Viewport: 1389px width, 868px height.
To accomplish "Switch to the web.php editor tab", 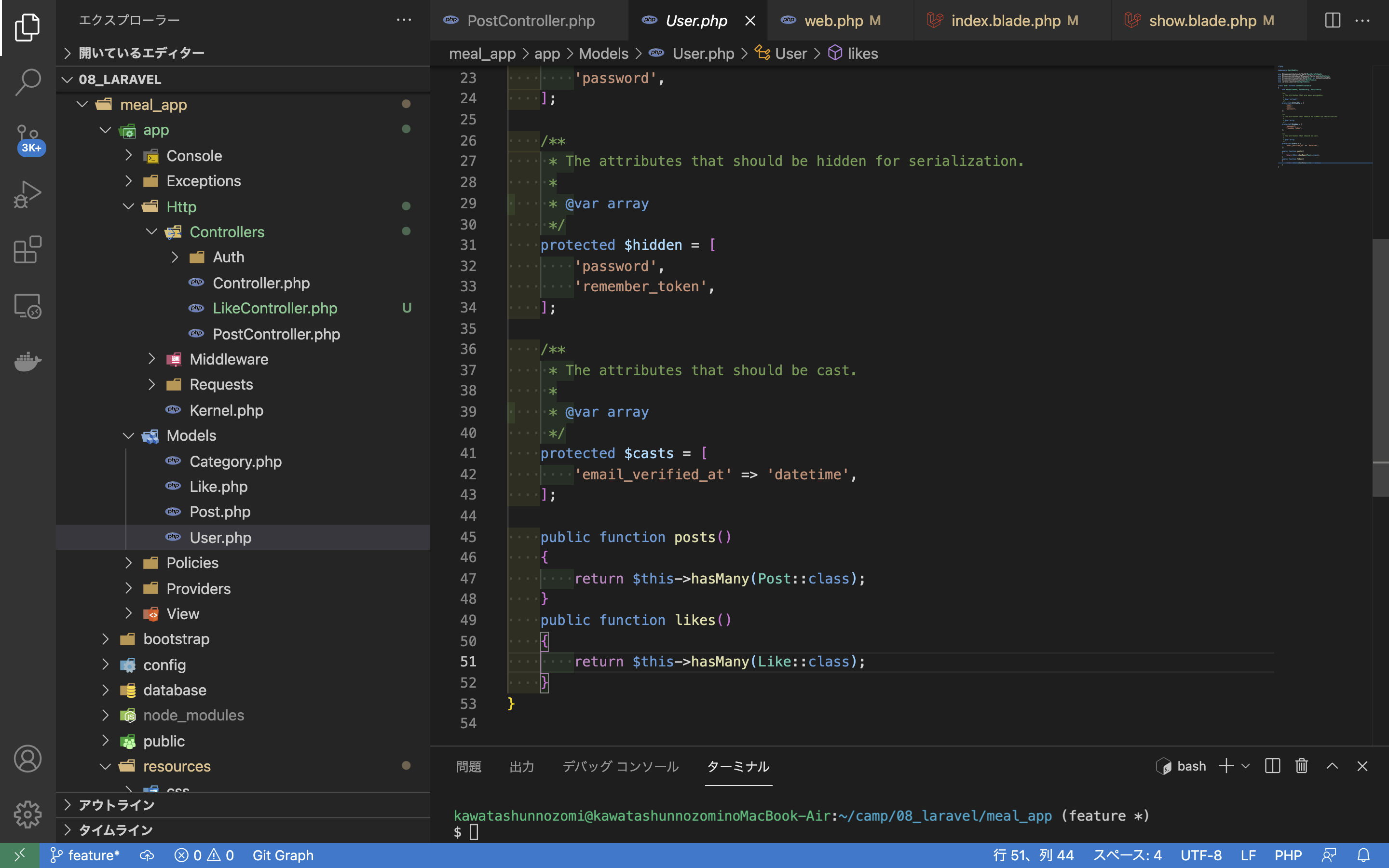I will tap(833, 21).
